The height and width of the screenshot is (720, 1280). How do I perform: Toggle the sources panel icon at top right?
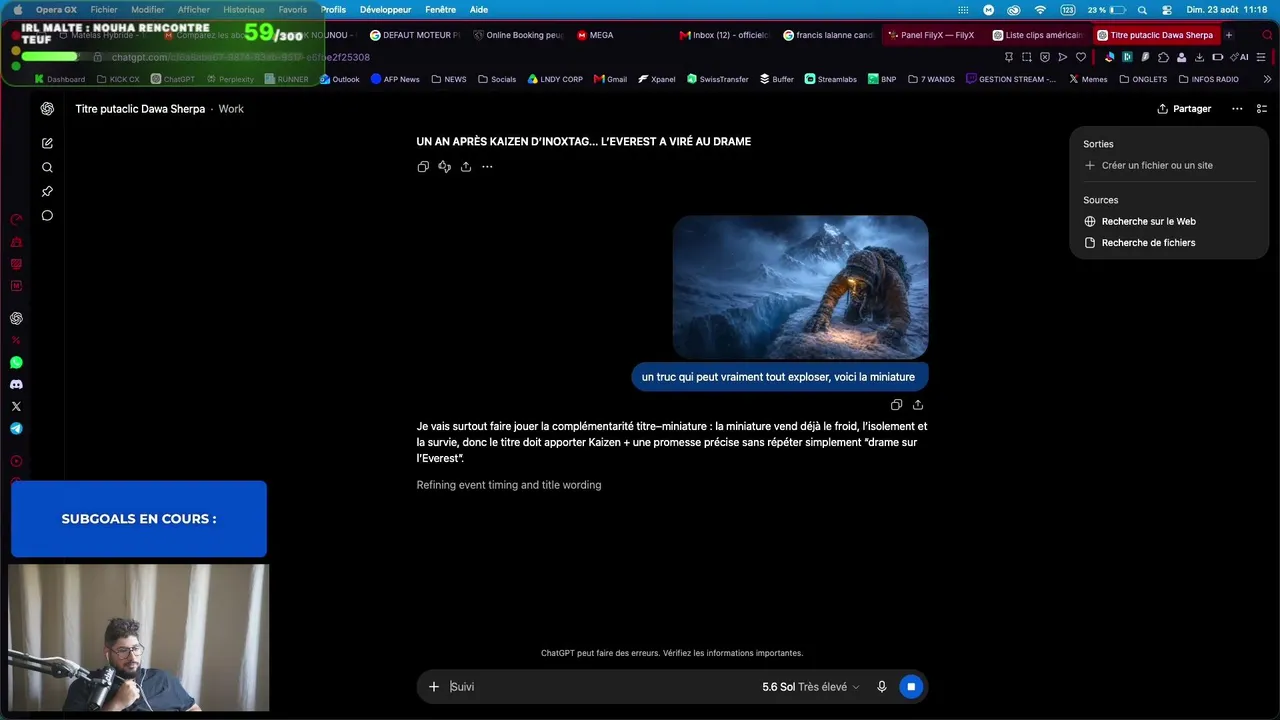(x=1262, y=109)
